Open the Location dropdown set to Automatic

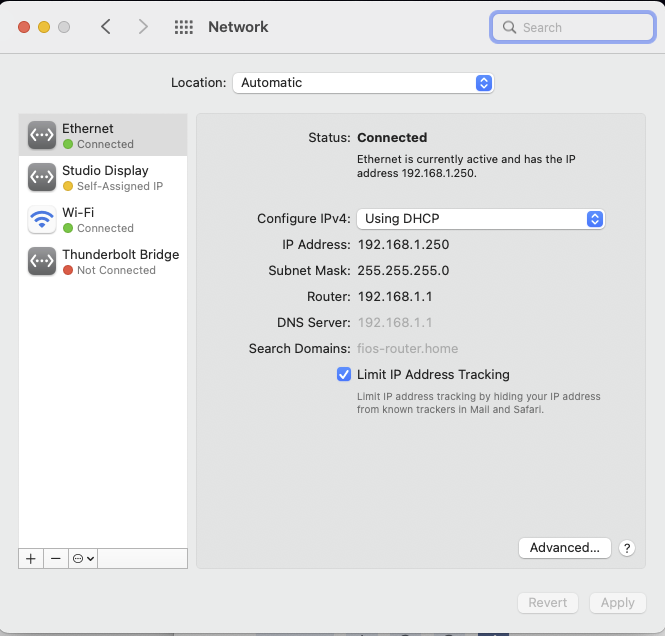click(x=363, y=83)
